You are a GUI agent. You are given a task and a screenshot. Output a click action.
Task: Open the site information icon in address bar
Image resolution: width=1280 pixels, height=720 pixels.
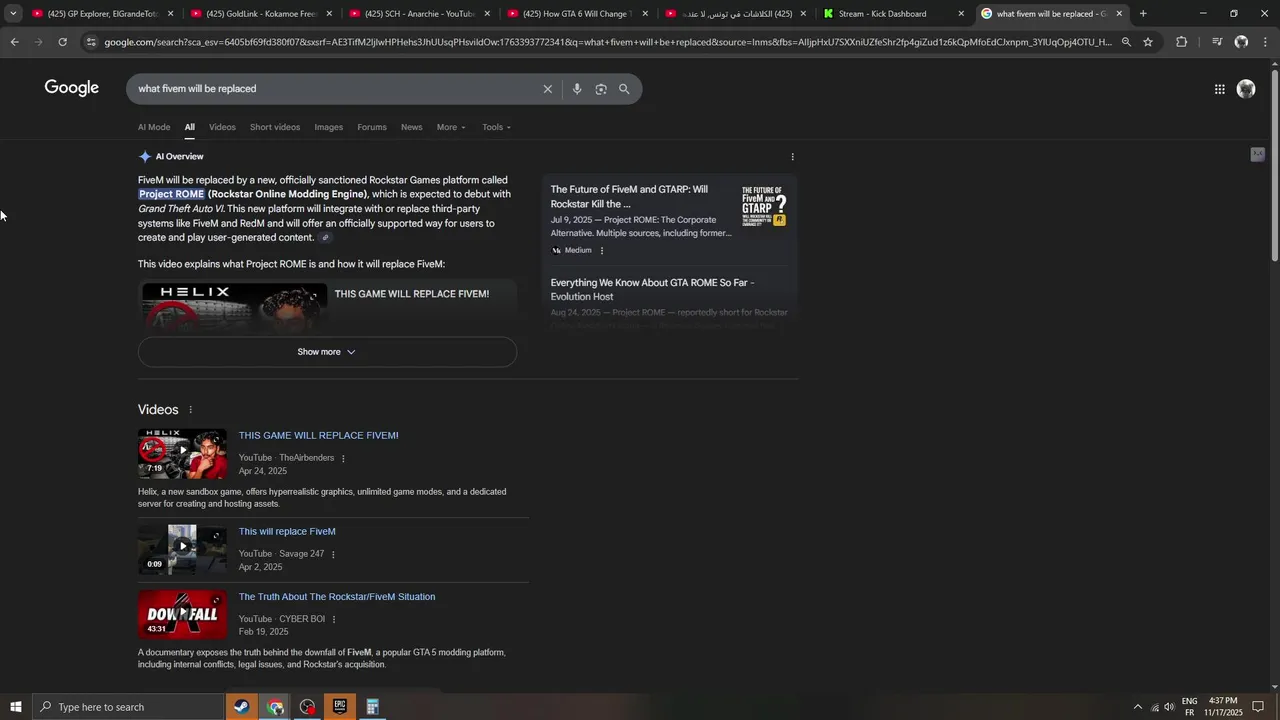(x=91, y=42)
